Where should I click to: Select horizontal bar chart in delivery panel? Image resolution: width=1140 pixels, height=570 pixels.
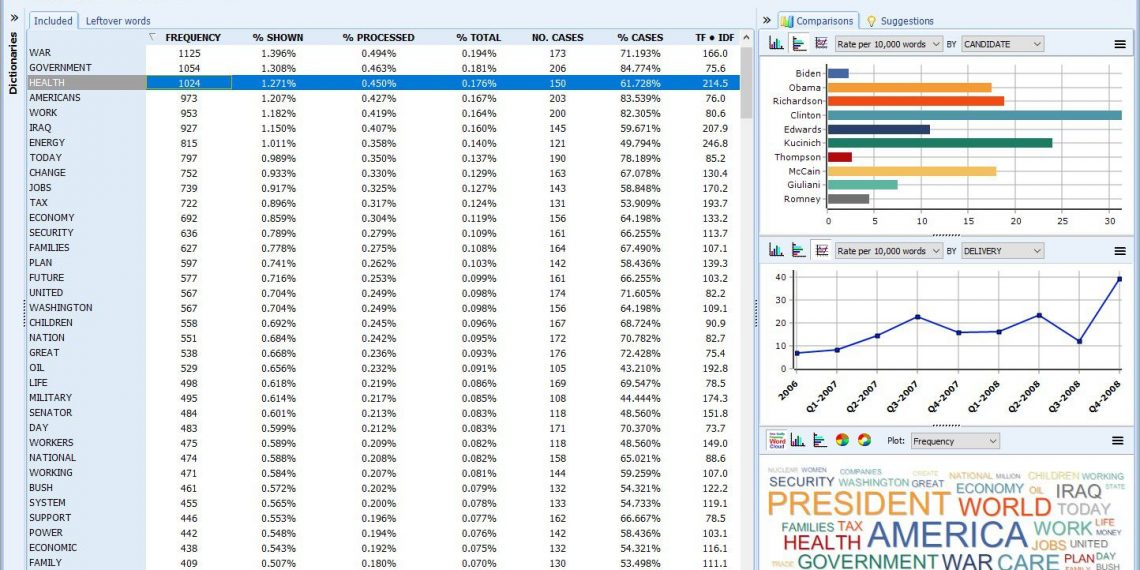click(799, 251)
